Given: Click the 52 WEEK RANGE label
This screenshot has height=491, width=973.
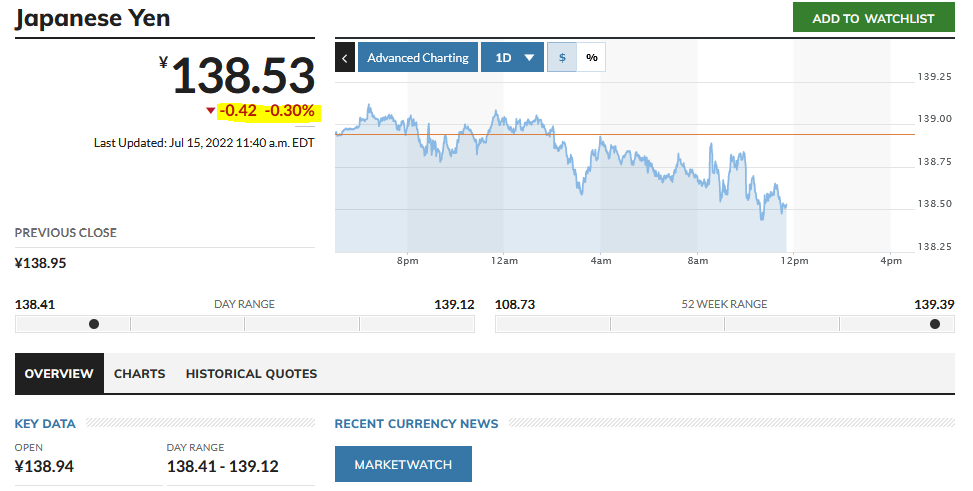Looking at the screenshot, I should [x=724, y=304].
